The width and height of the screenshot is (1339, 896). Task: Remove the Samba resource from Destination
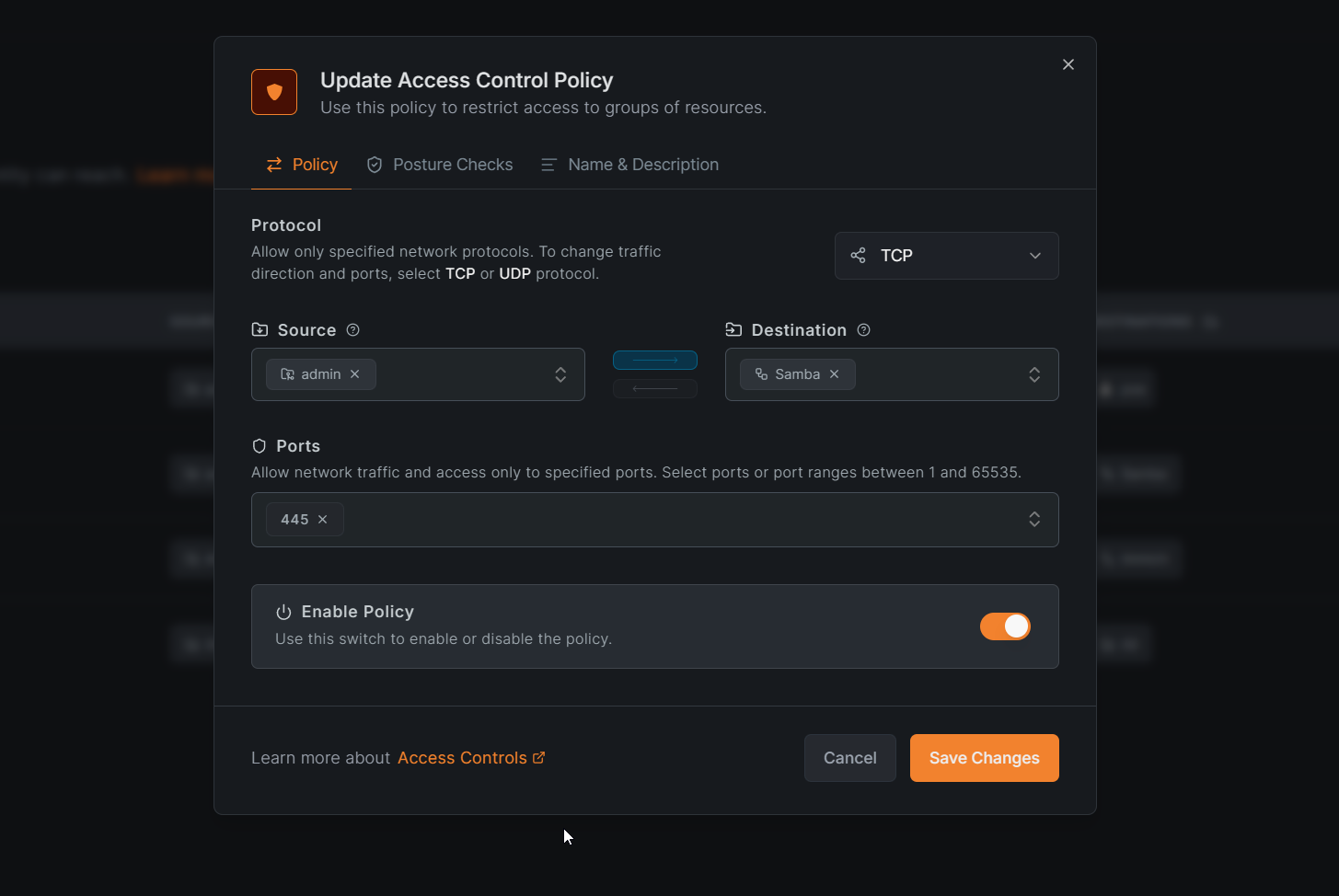pyautogui.click(x=835, y=374)
